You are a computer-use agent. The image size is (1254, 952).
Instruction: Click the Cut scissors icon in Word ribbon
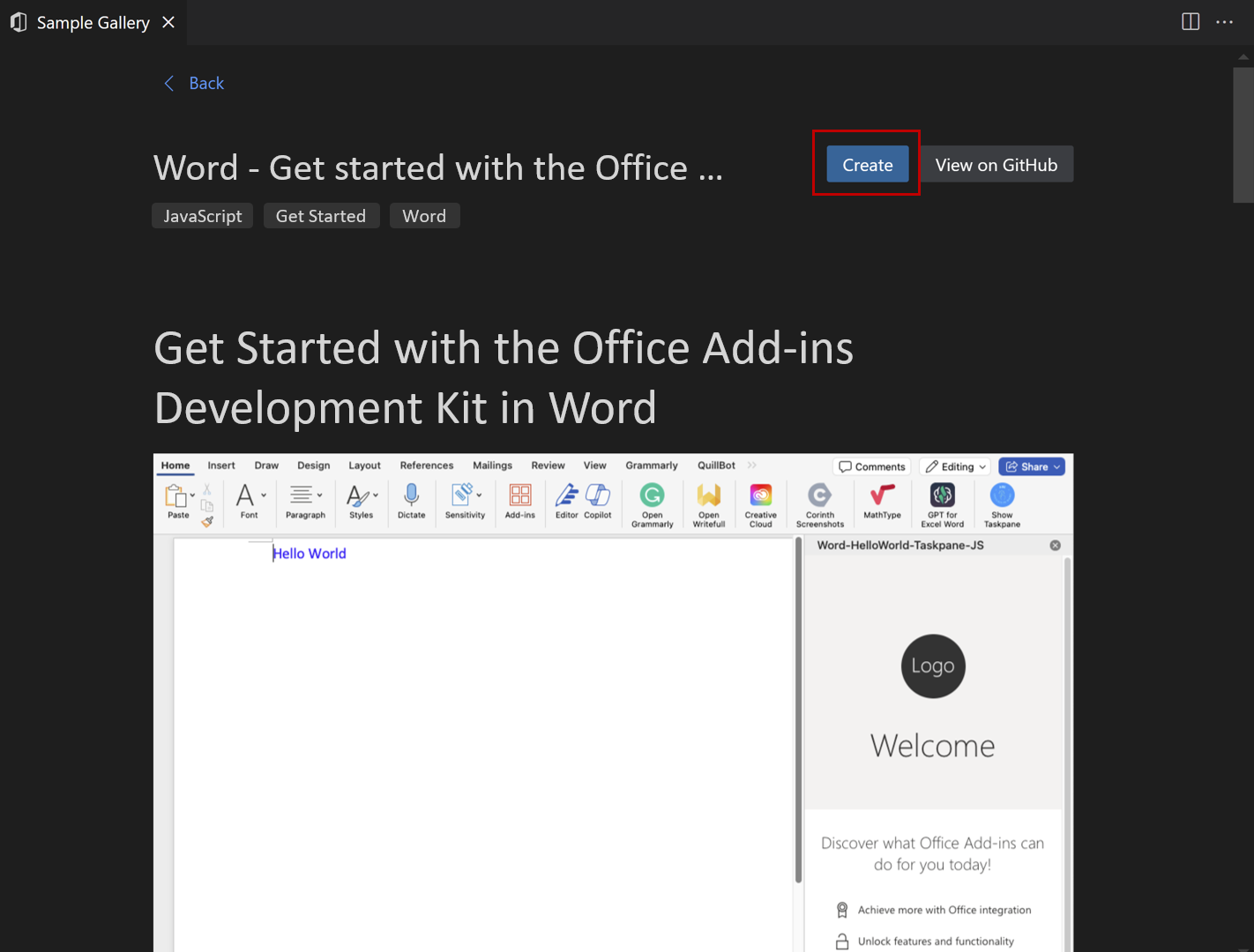pyautogui.click(x=207, y=489)
